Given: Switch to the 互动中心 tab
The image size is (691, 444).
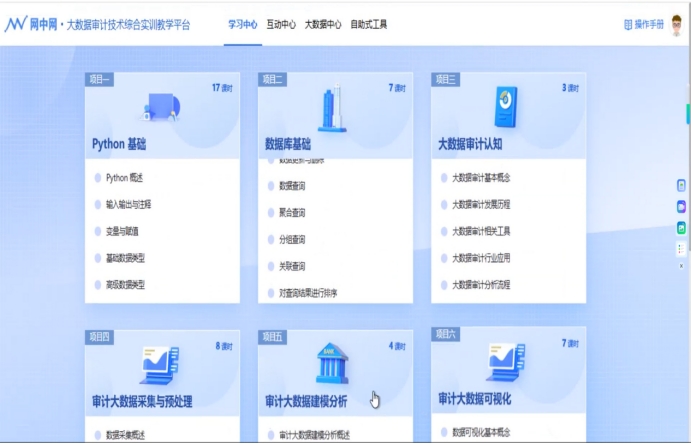Looking at the screenshot, I should coord(281,24).
